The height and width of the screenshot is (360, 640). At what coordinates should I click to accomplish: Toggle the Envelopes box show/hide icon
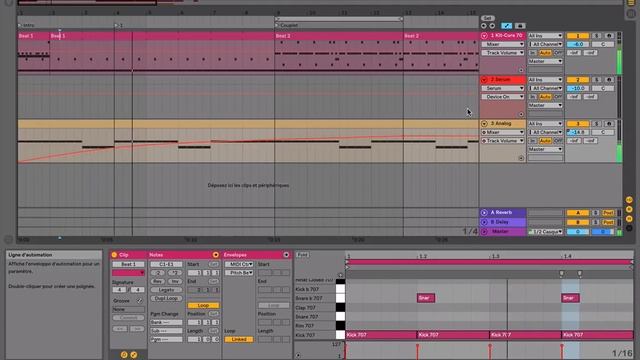287,255
